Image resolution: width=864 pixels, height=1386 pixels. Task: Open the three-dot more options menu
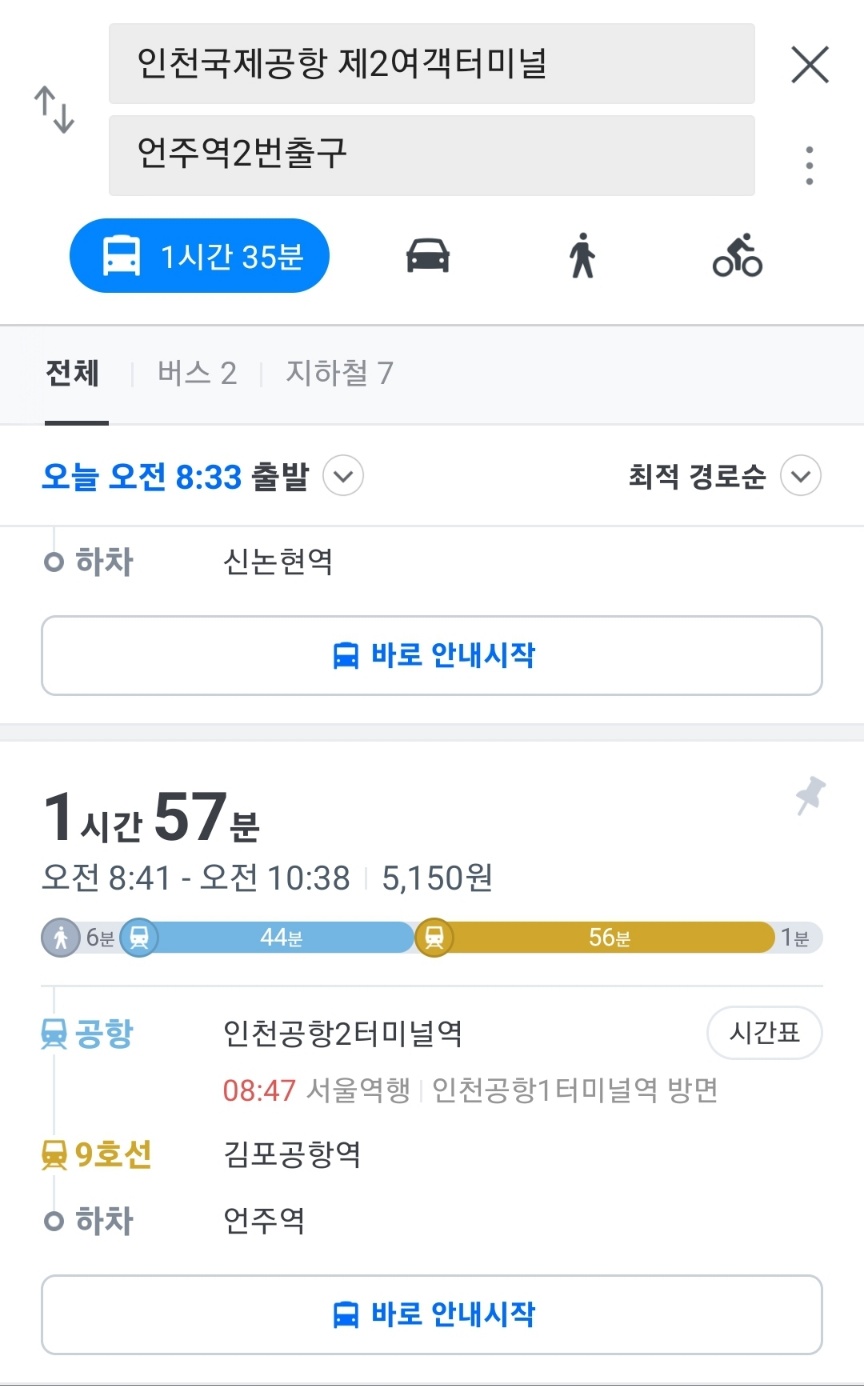point(809,165)
